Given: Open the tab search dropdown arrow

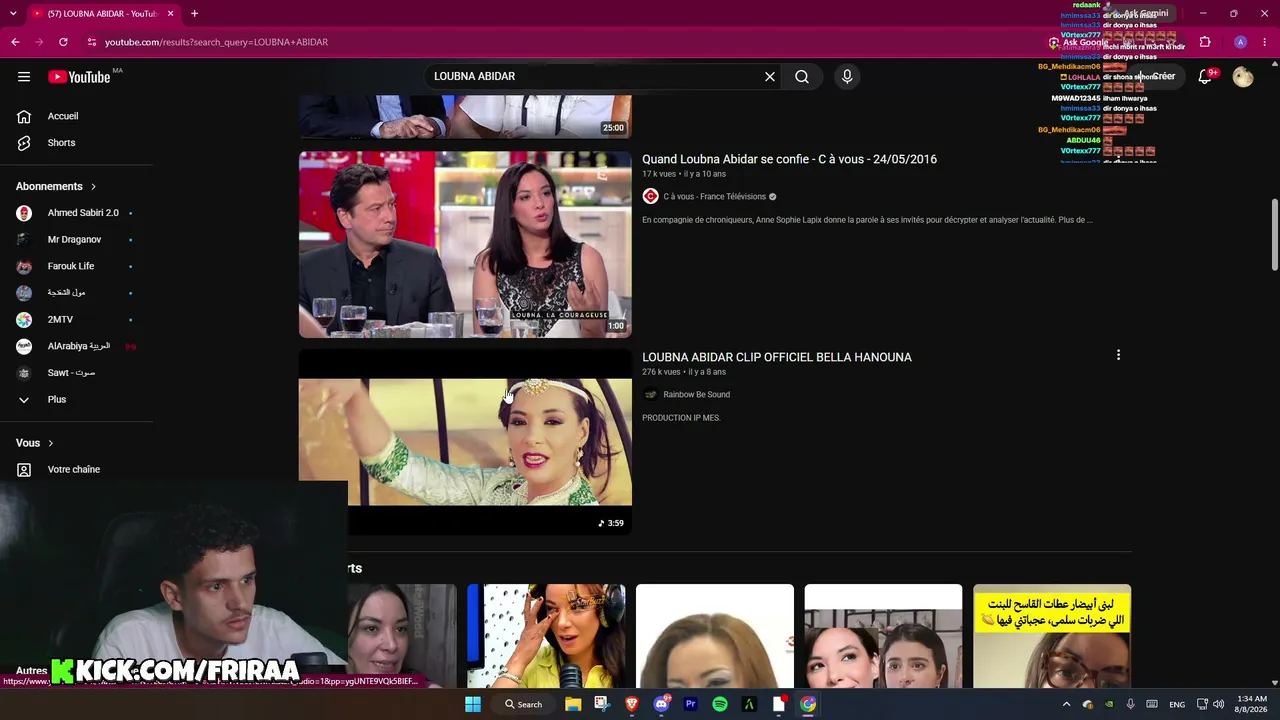Looking at the screenshot, I should [13, 14].
